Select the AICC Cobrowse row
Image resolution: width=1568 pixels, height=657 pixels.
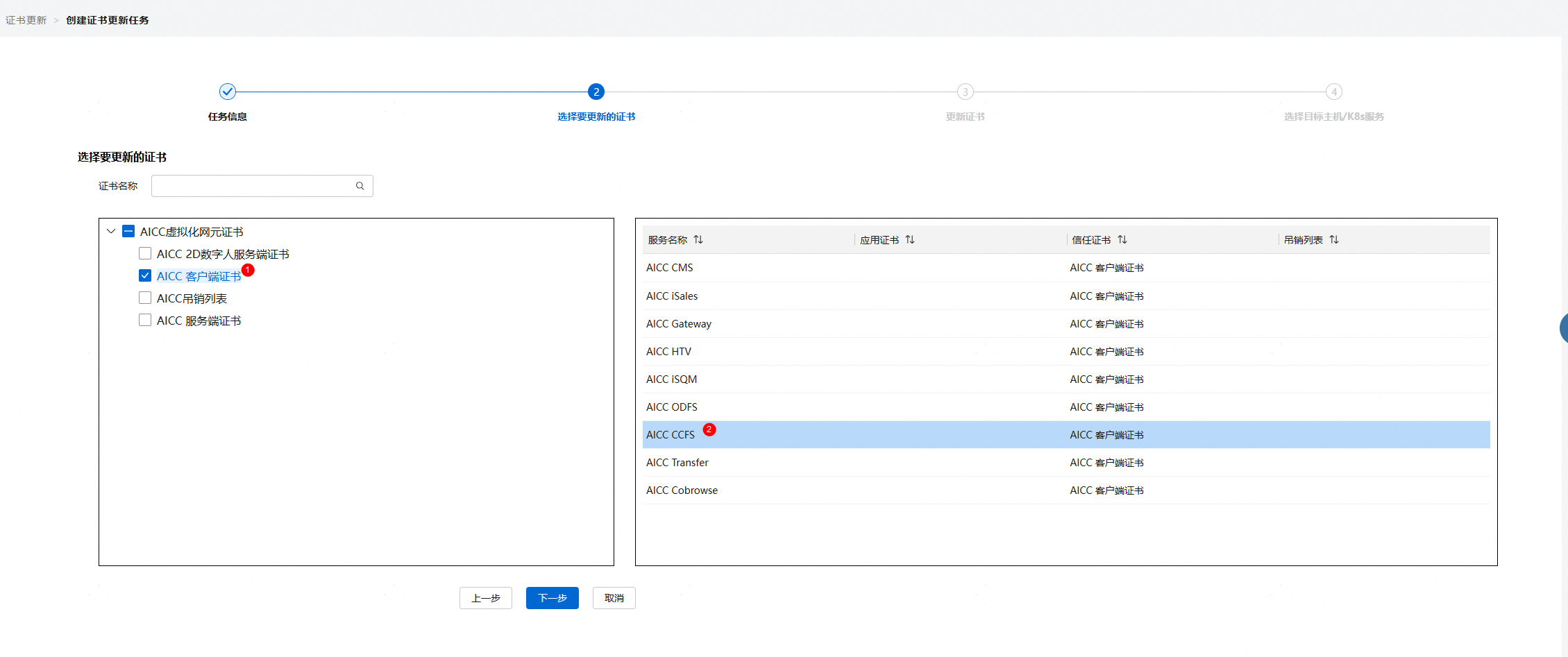[1066, 490]
